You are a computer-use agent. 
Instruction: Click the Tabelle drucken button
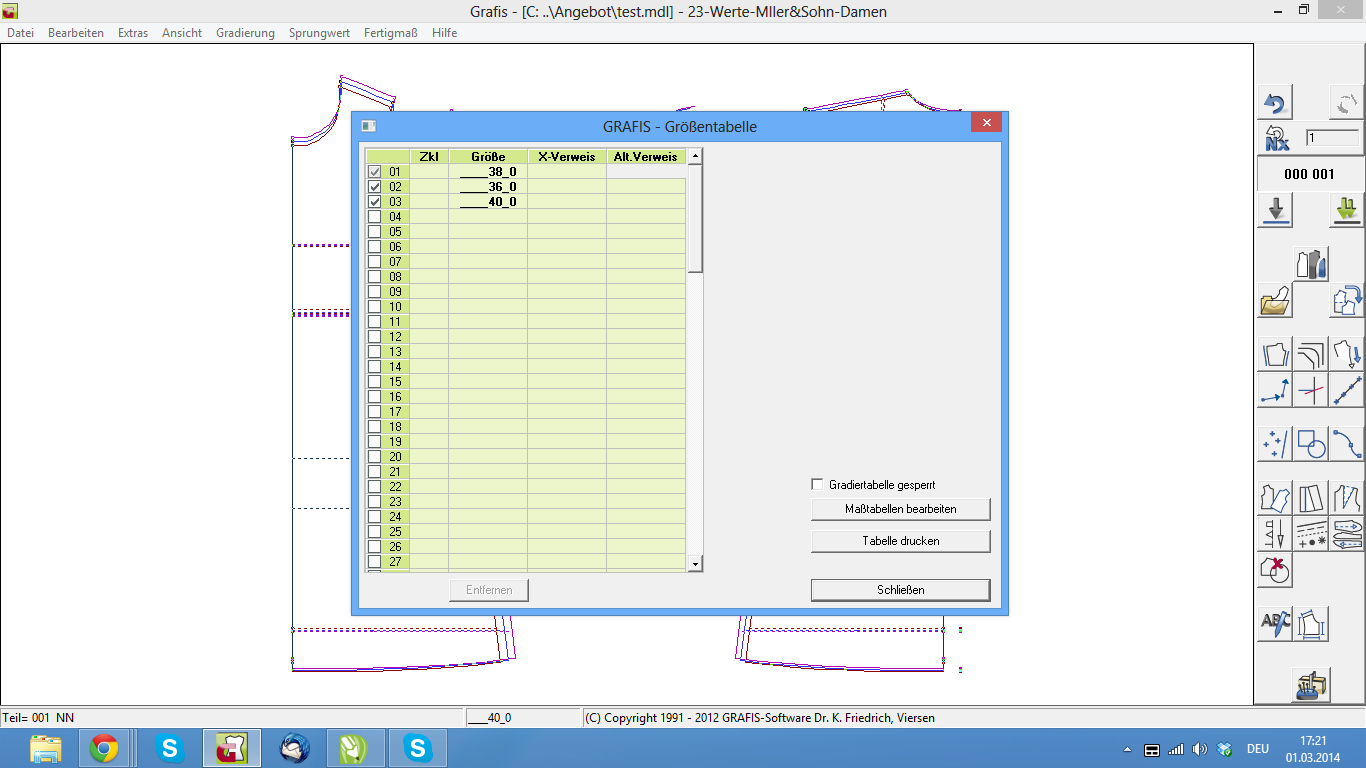click(901, 541)
